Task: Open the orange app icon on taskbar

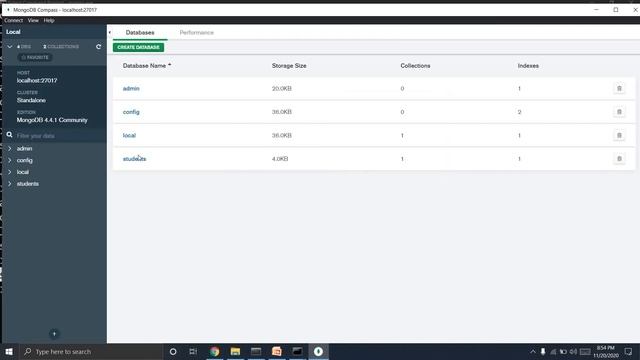Action: coord(276,351)
